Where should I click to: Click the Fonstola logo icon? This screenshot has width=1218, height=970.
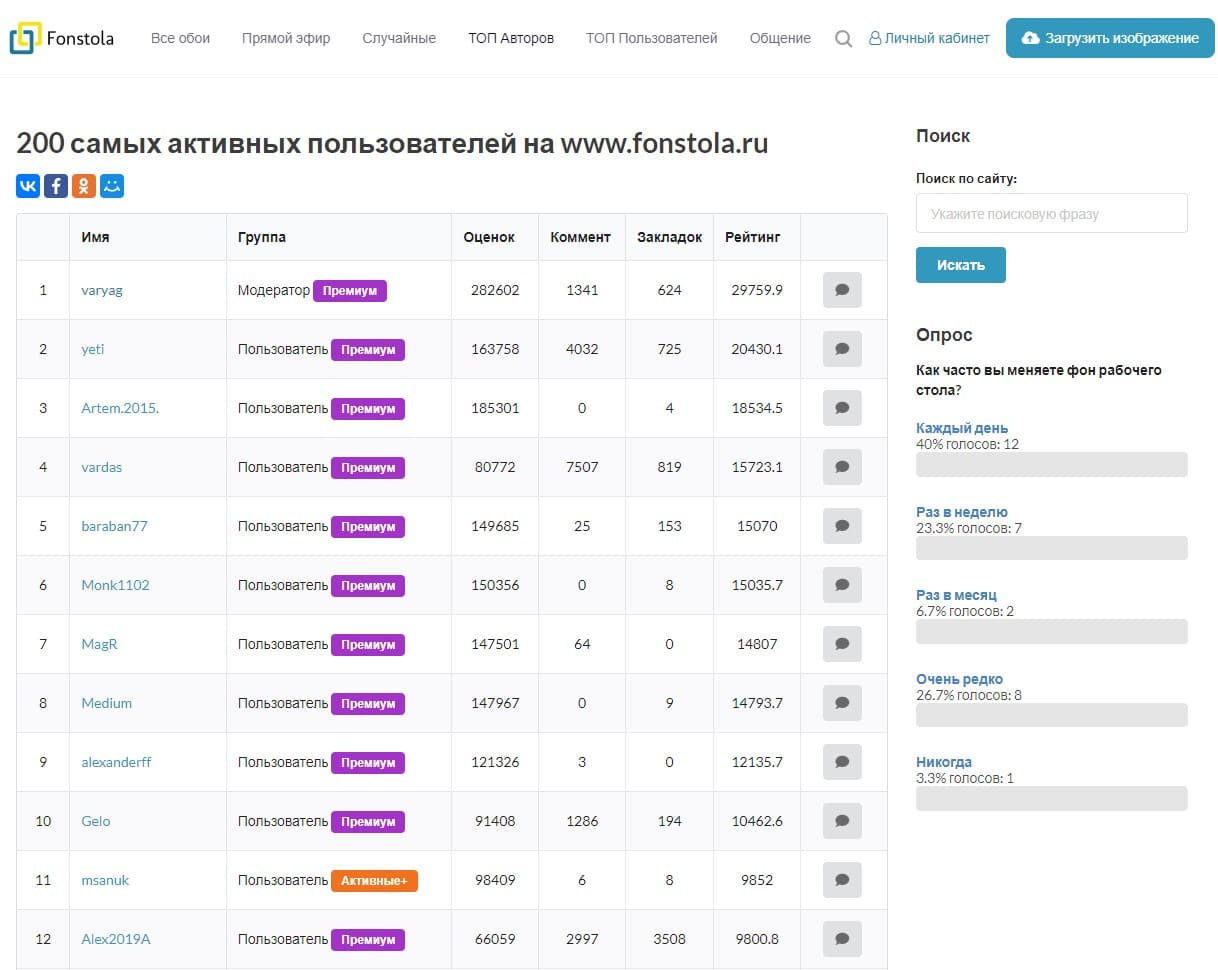coord(25,38)
